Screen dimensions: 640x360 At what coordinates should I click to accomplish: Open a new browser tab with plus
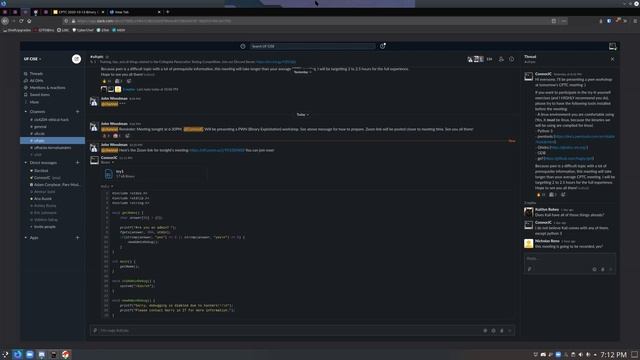tap(168, 12)
